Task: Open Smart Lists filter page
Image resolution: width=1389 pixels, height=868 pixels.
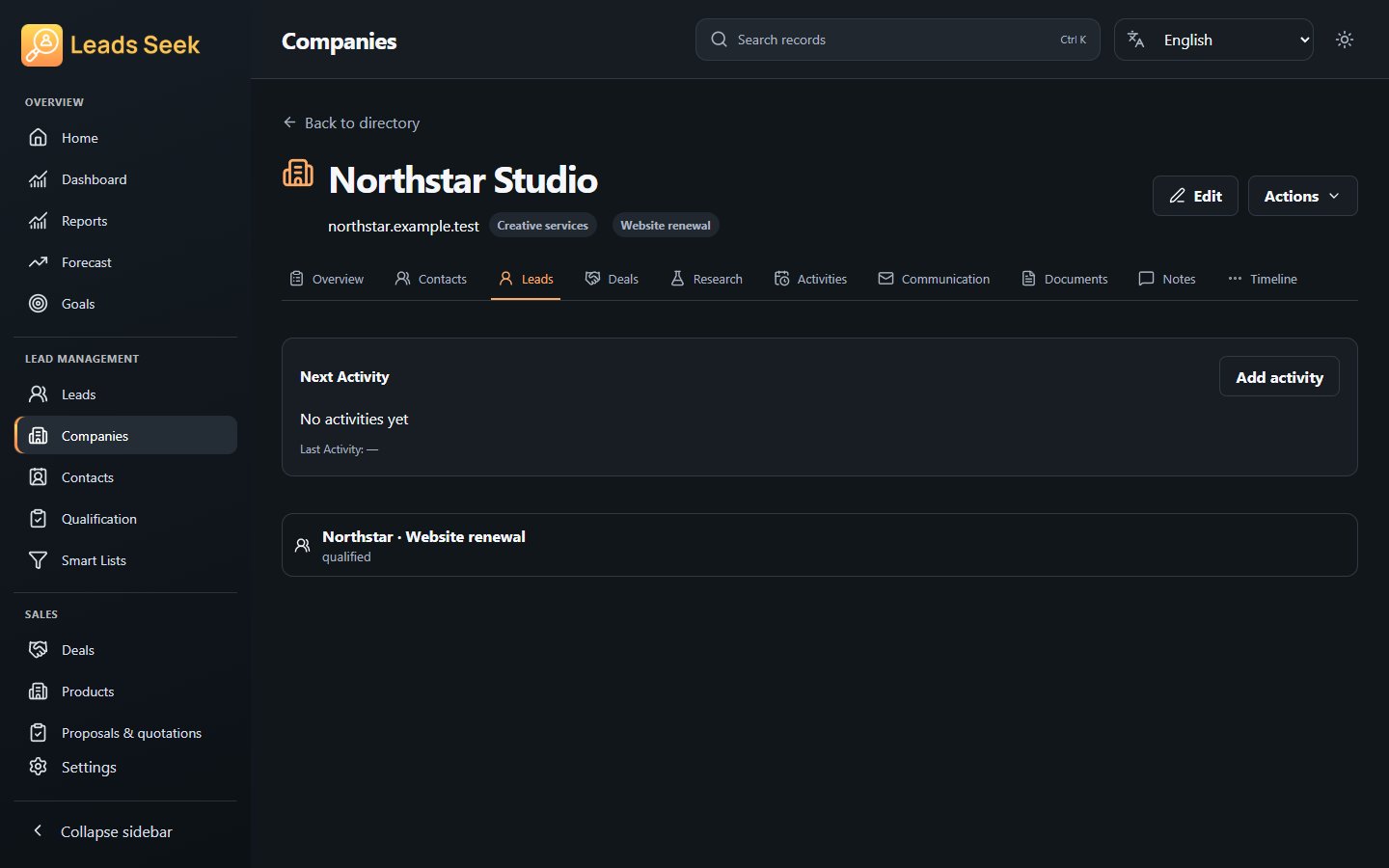Action: coord(125,560)
